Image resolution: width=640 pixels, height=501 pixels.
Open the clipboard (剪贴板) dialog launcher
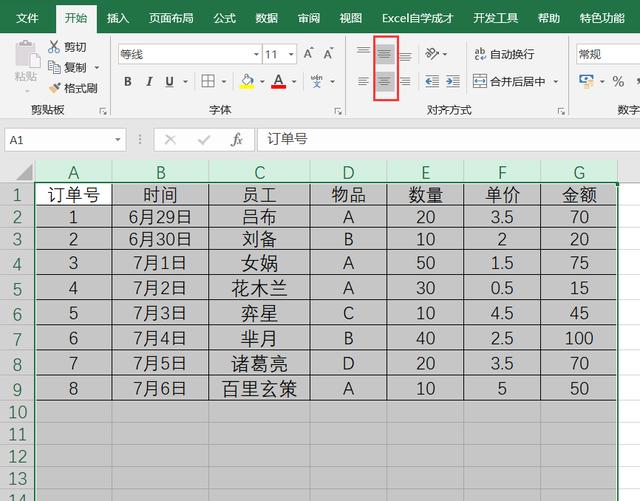tap(103, 111)
